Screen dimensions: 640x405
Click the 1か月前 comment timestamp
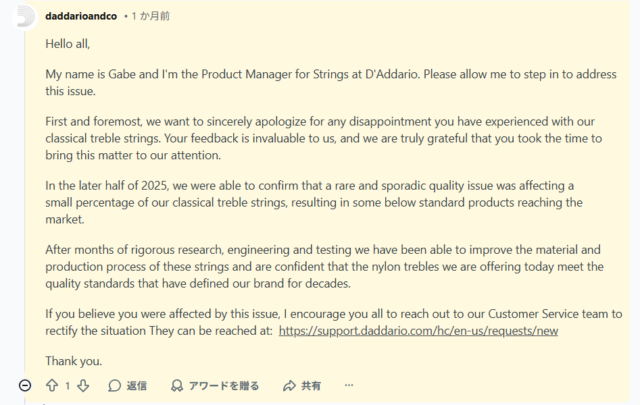[x=152, y=17]
